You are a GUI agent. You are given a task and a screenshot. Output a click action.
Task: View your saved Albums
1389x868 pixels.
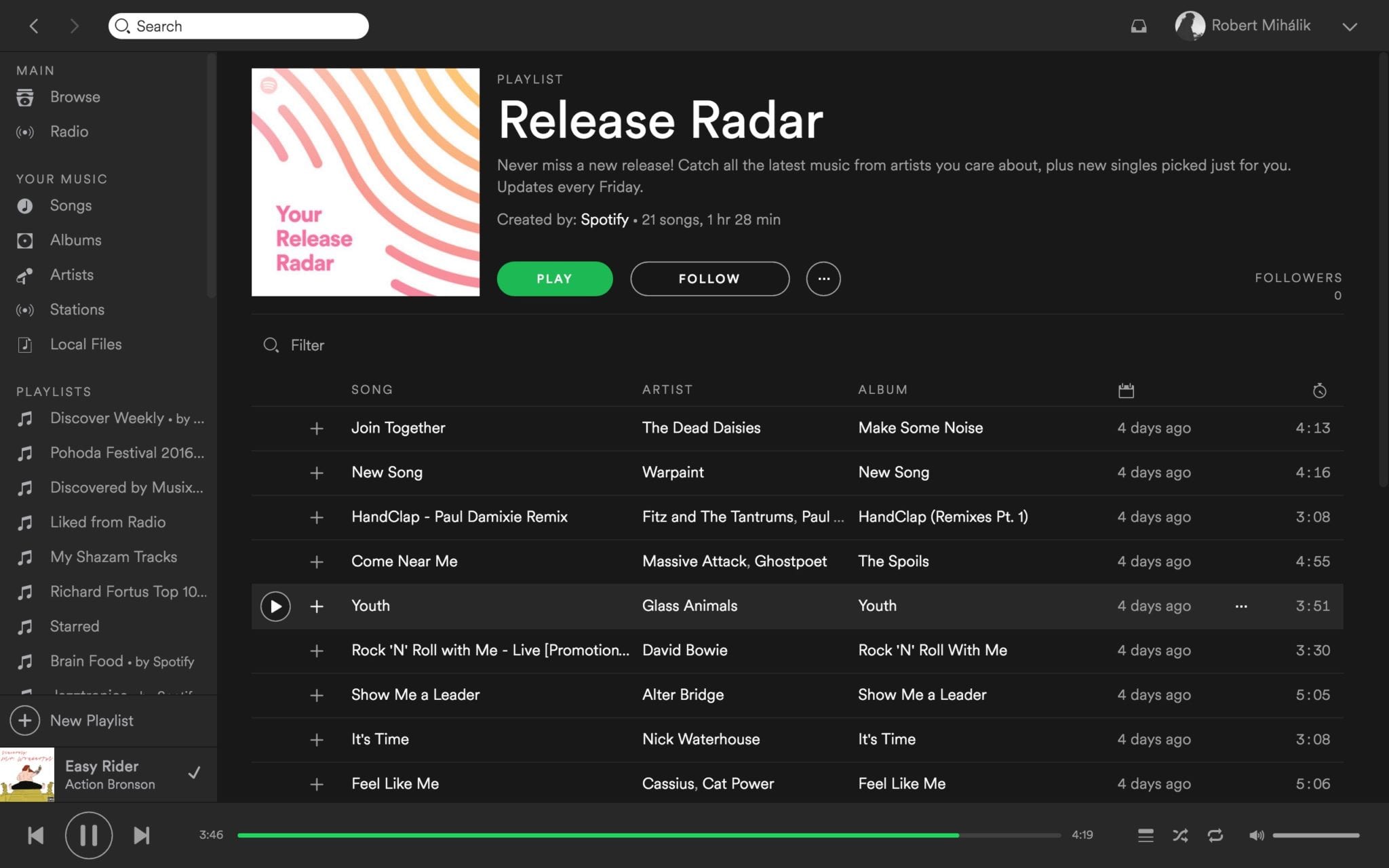coord(75,240)
